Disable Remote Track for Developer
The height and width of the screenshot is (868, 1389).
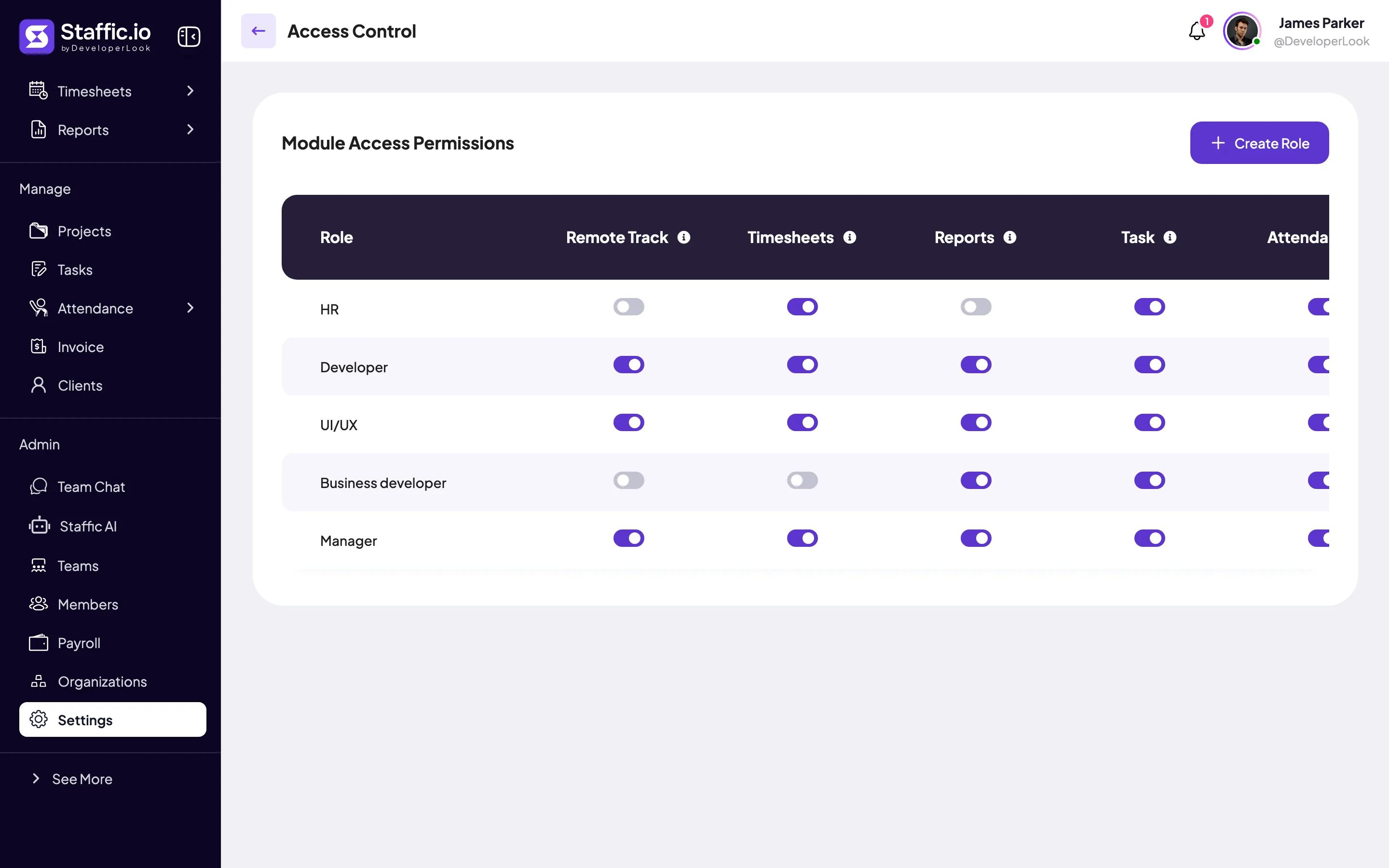click(x=628, y=365)
